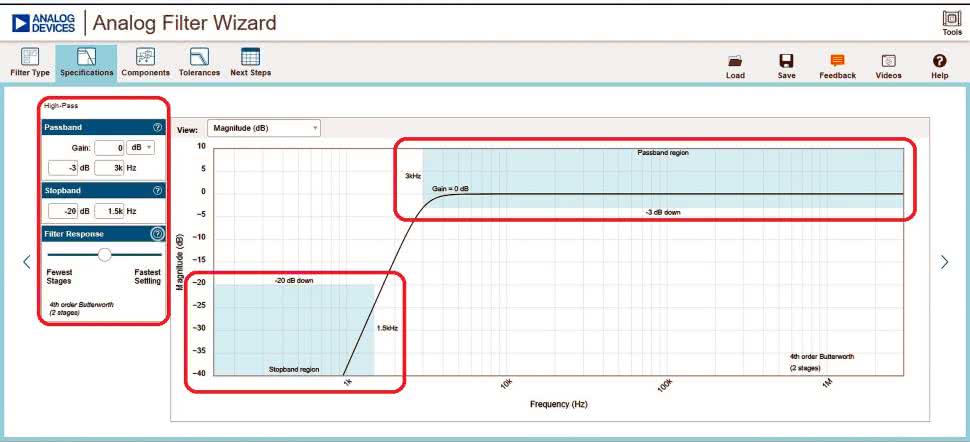The width and height of the screenshot is (970, 442).
Task: Show help for Stopband section
Action: [157, 190]
